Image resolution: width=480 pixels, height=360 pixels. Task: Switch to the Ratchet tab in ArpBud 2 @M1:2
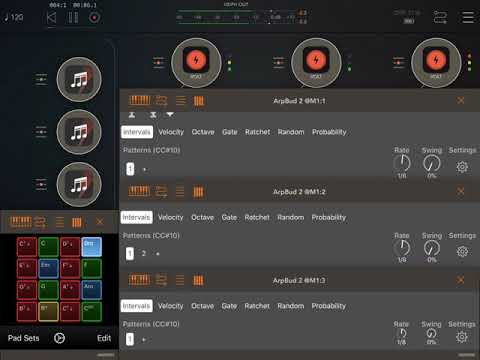pyautogui.click(x=257, y=217)
